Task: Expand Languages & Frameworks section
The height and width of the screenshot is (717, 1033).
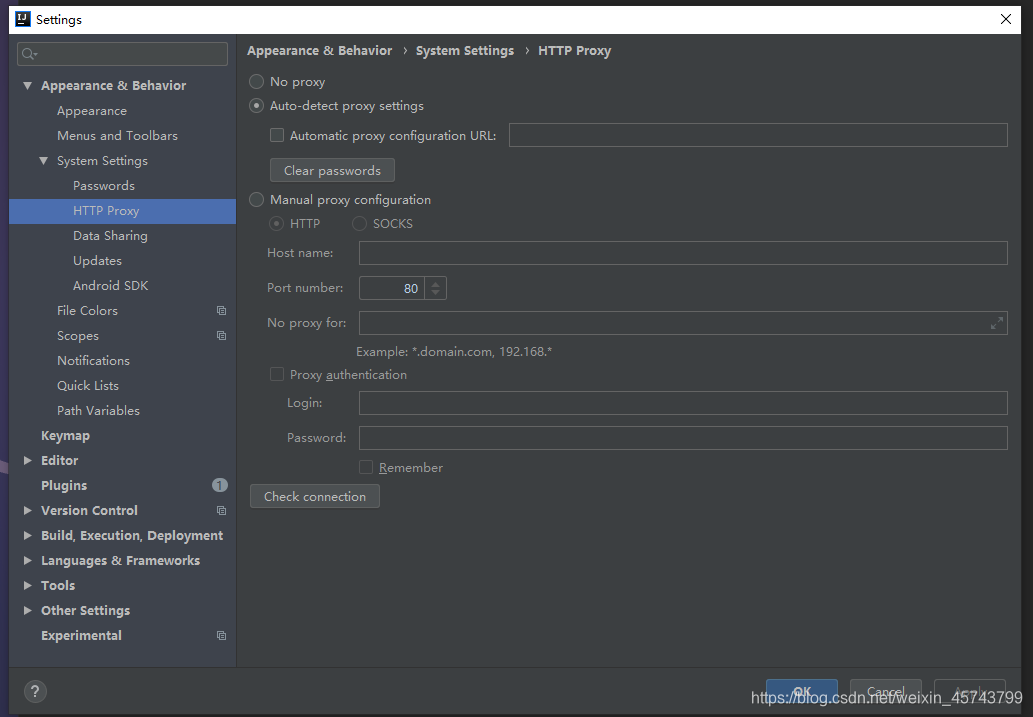Action: [x=28, y=561]
